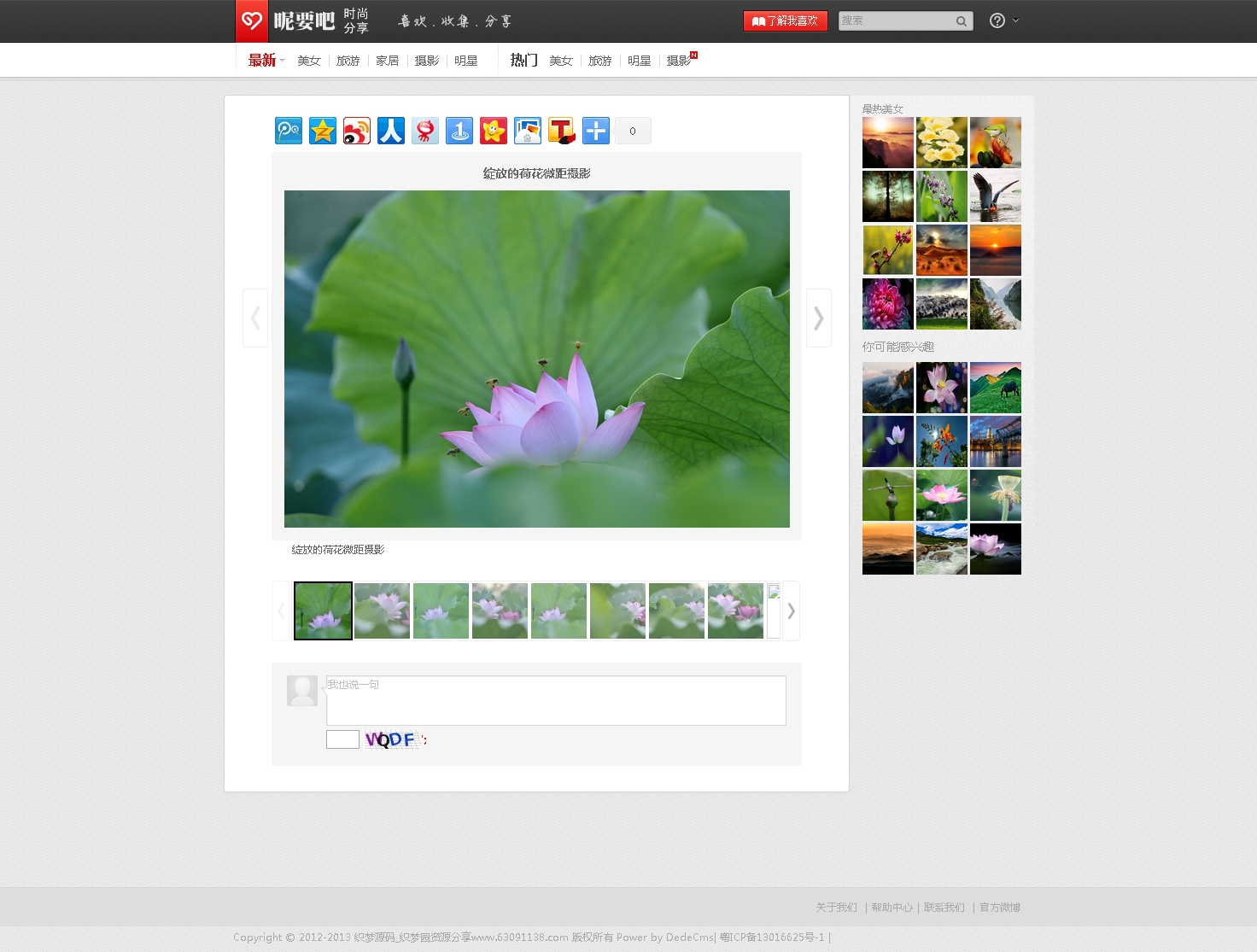This screenshot has height=952, width=1257.
Task: Go to previous photo with large left arrow
Action: click(255, 318)
